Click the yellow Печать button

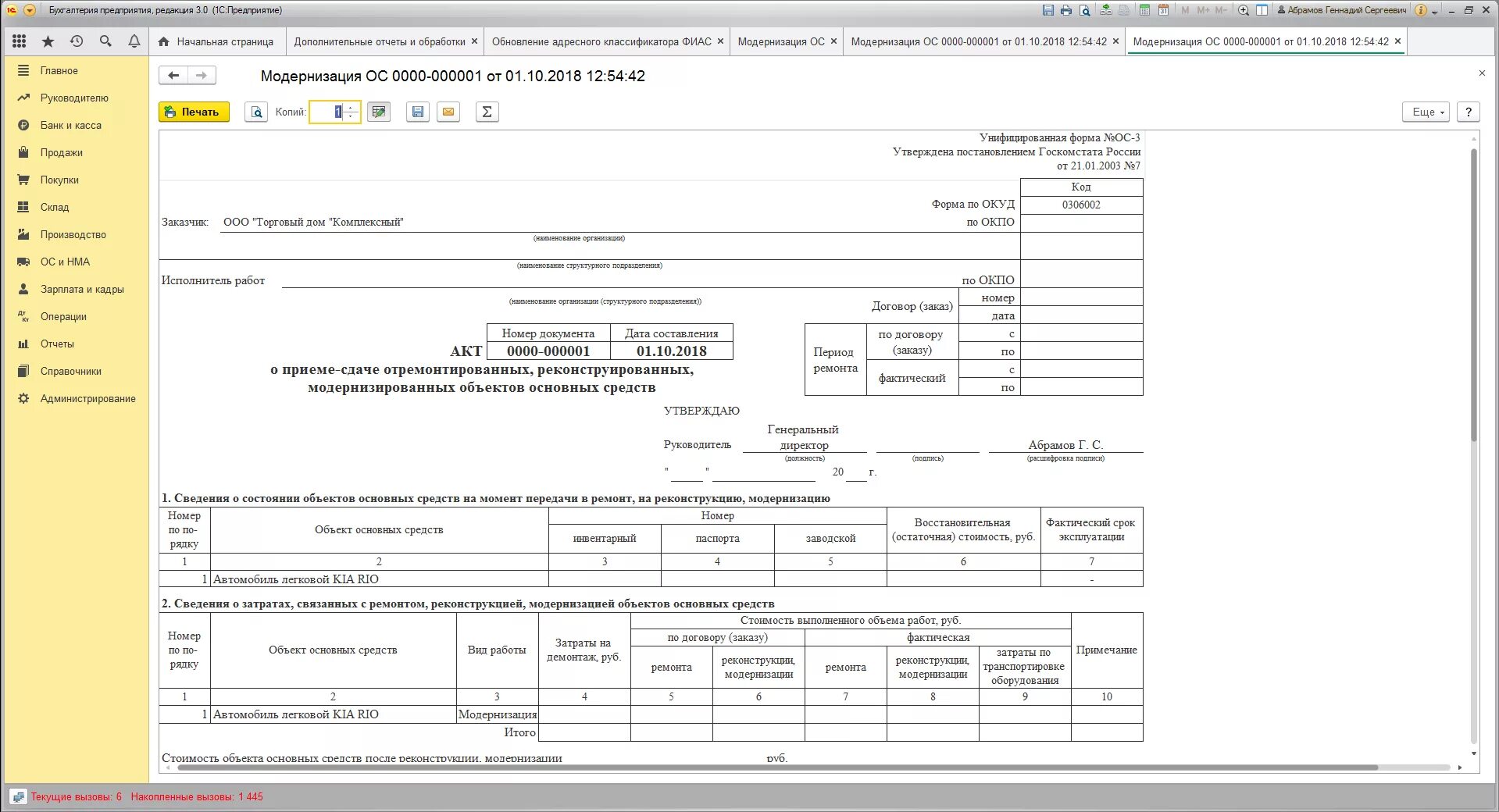click(x=194, y=112)
